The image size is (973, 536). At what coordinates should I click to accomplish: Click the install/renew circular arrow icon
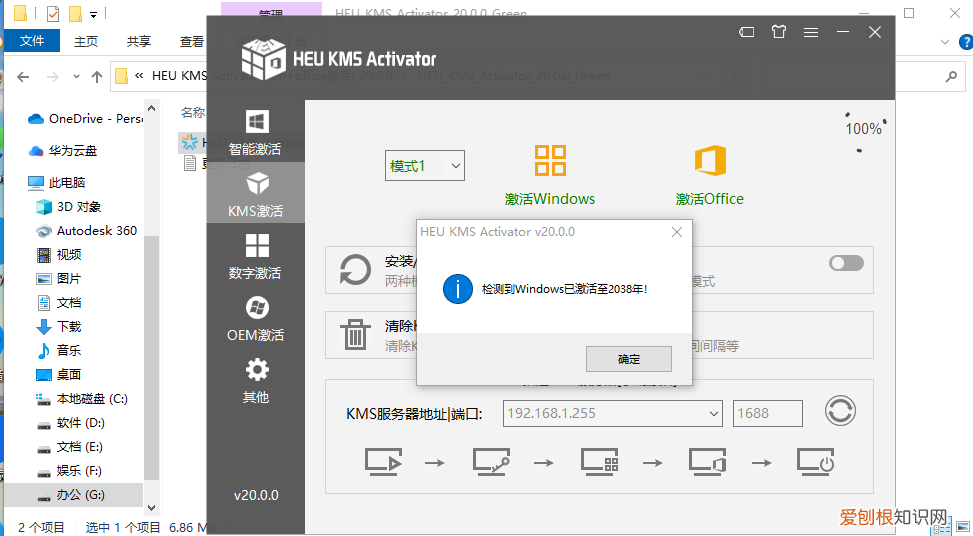355,270
